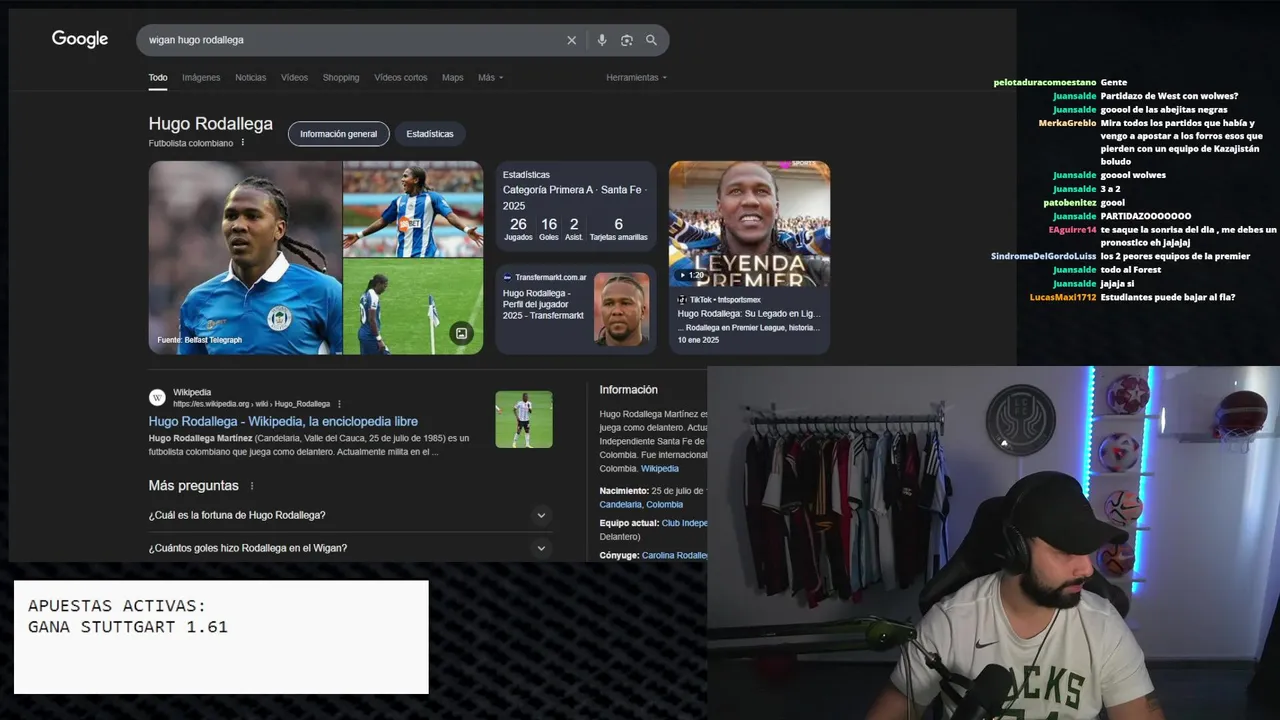Click the Wikipedia result thumbnail image
This screenshot has height=720, width=1280.
(x=524, y=419)
